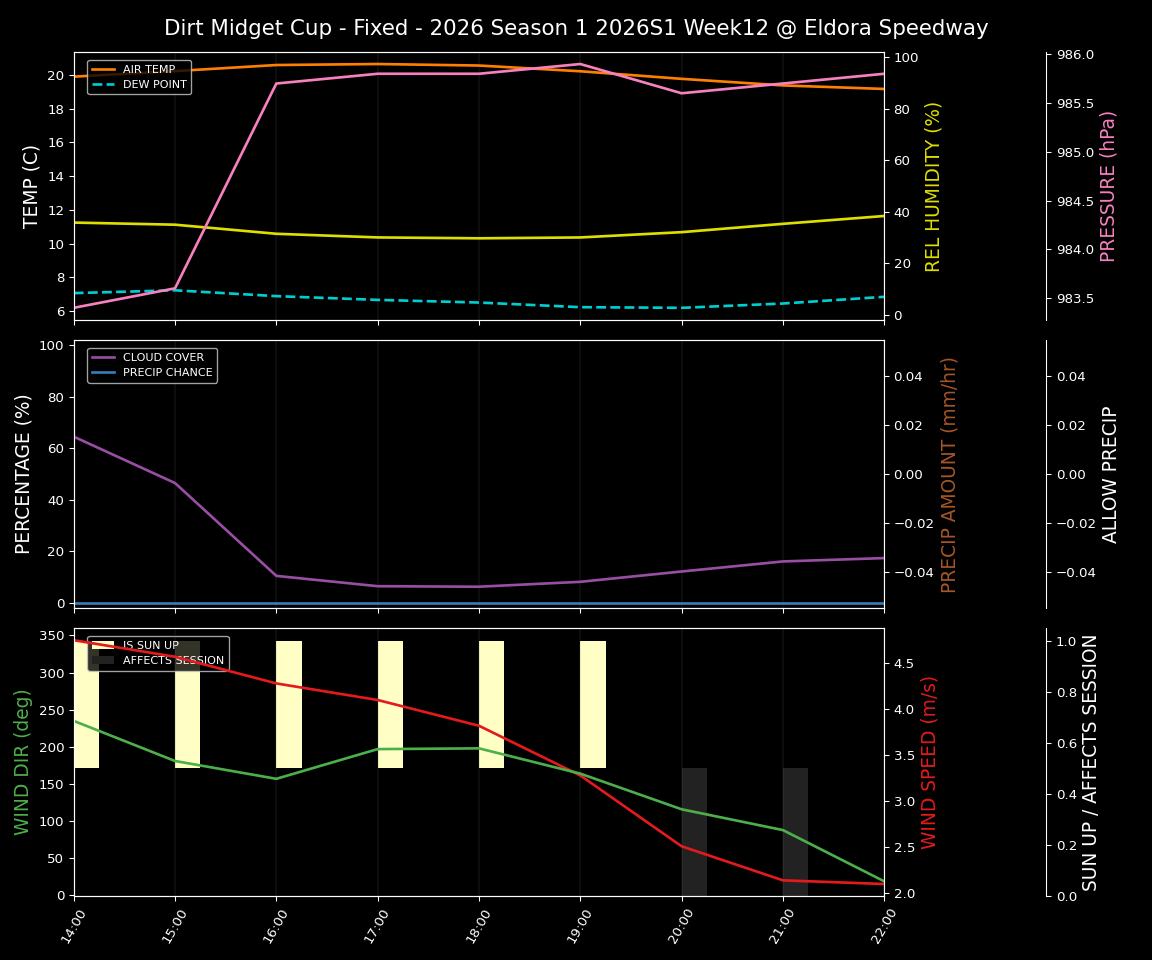
Task: Open the wind panel legend box
Action: click(158, 652)
